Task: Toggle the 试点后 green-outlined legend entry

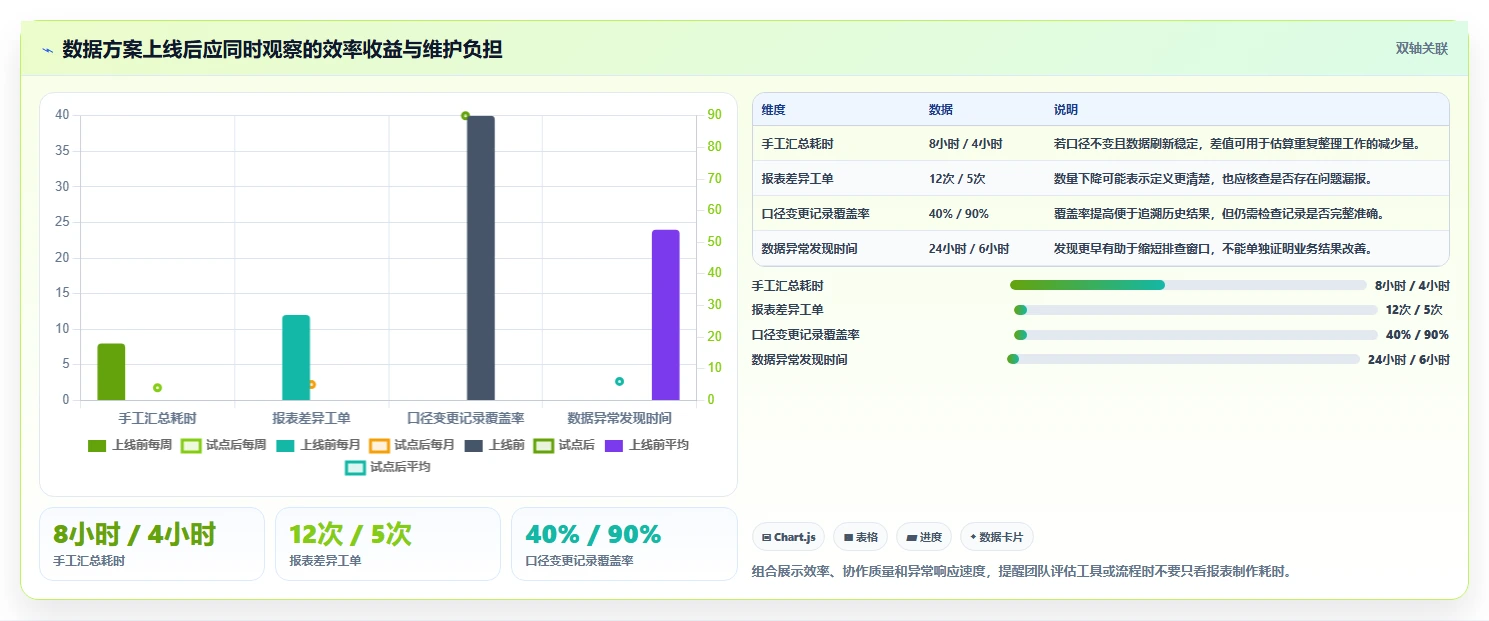Action: (x=565, y=445)
